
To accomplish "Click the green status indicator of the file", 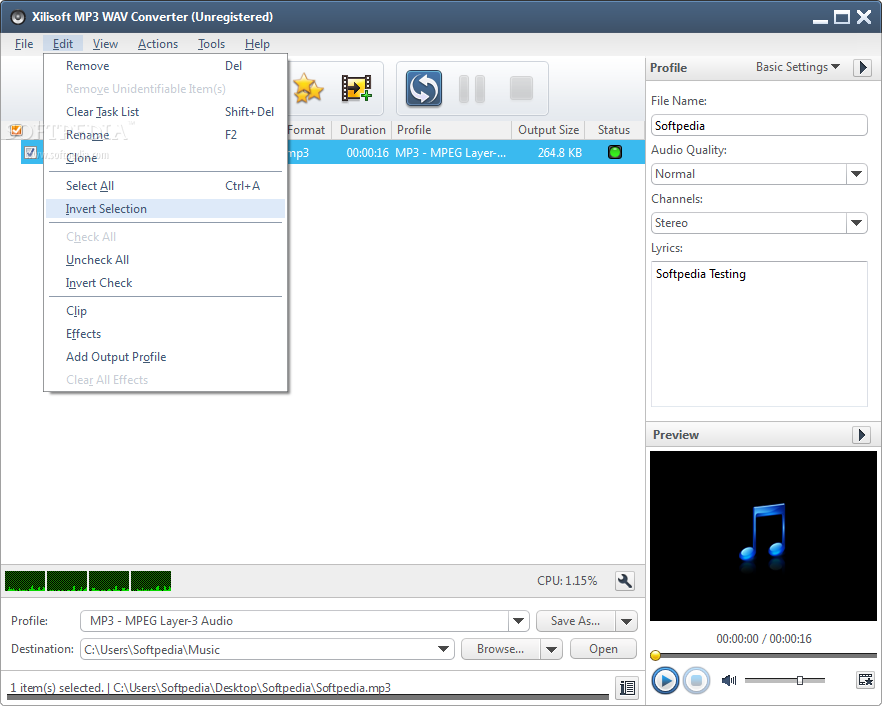I will pyautogui.click(x=615, y=152).
